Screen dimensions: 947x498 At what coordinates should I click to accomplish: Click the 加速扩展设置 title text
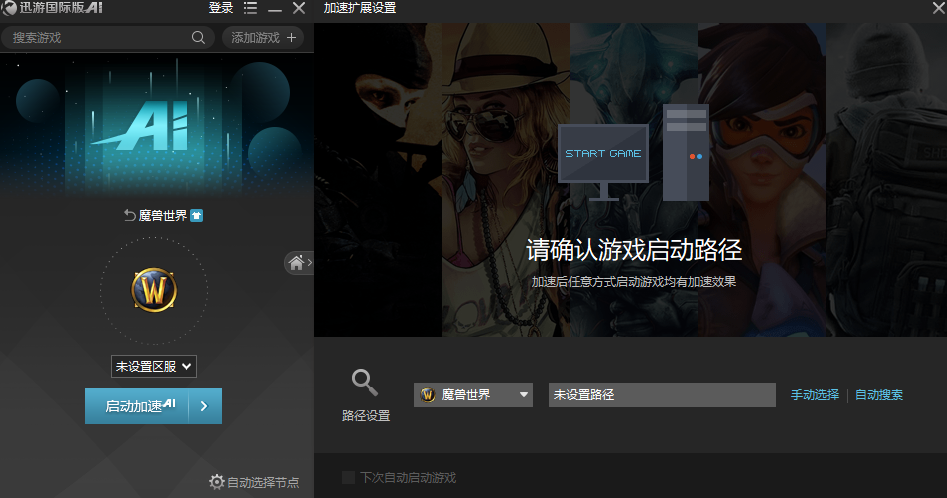[x=360, y=8]
